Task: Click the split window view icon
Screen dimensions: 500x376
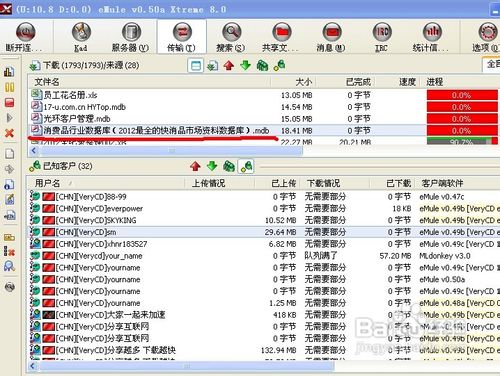Action: [196, 65]
